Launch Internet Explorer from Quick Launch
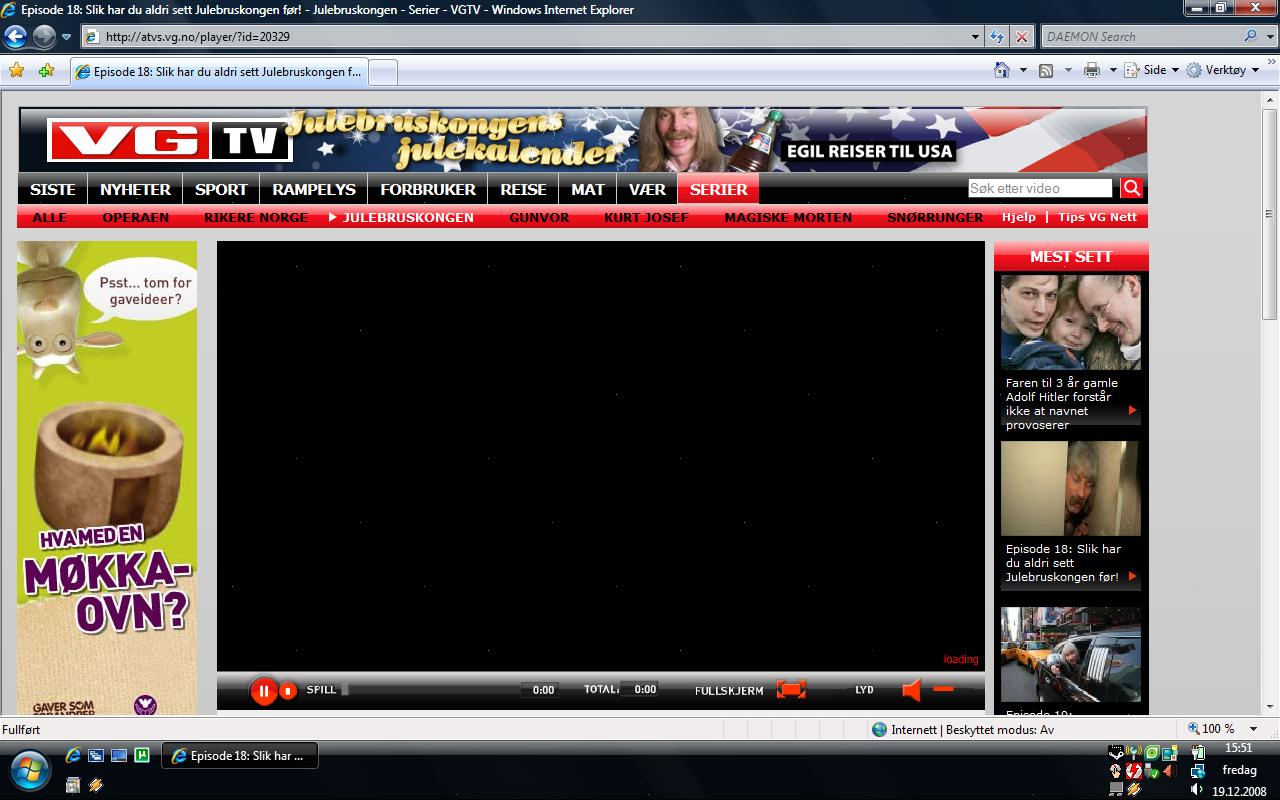The image size is (1280, 800). click(x=73, y=756)
